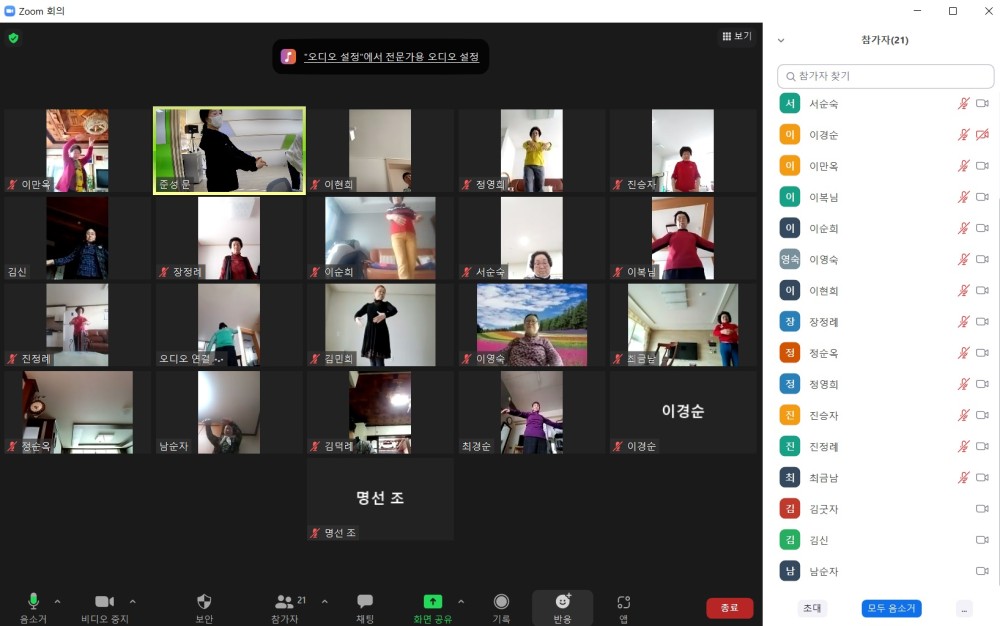This screenshot has height=626, width=1000.
Task: Click 서순숙 avatar in participants
Action: 790,103
